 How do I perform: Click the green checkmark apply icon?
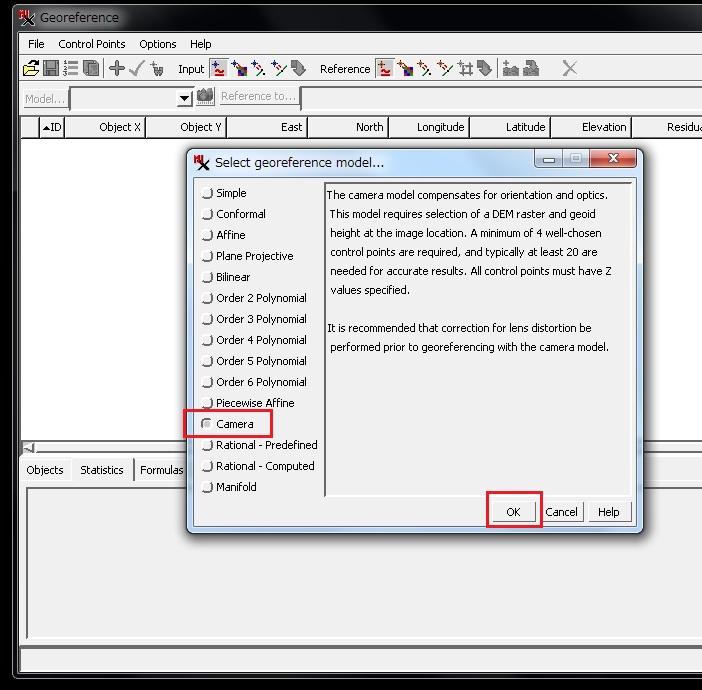pos(137,69)
